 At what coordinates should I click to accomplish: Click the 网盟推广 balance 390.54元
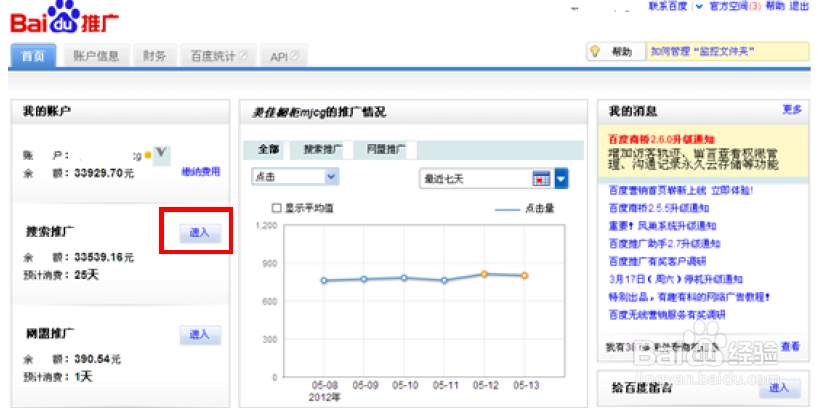[x=98, y=360]
